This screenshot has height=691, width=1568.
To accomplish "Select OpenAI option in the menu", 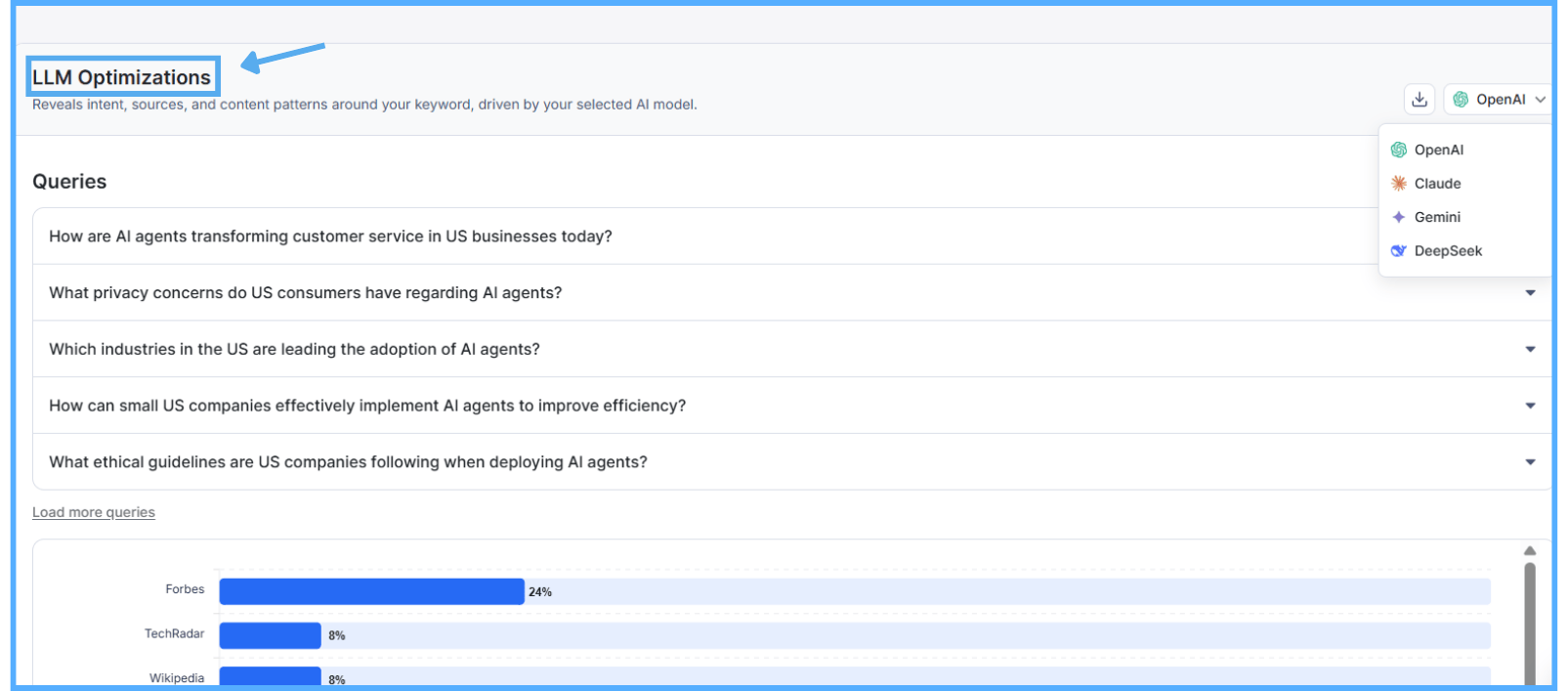I will click(1439, 150).
